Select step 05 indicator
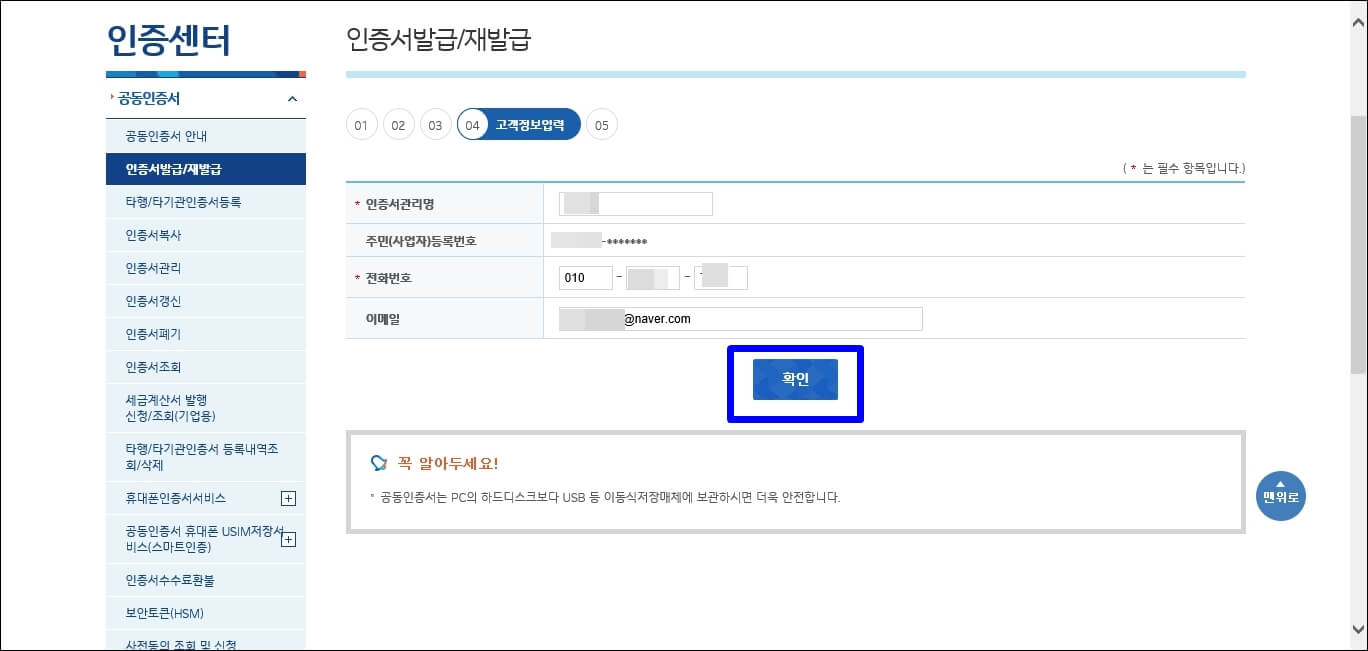 point(601,125)
